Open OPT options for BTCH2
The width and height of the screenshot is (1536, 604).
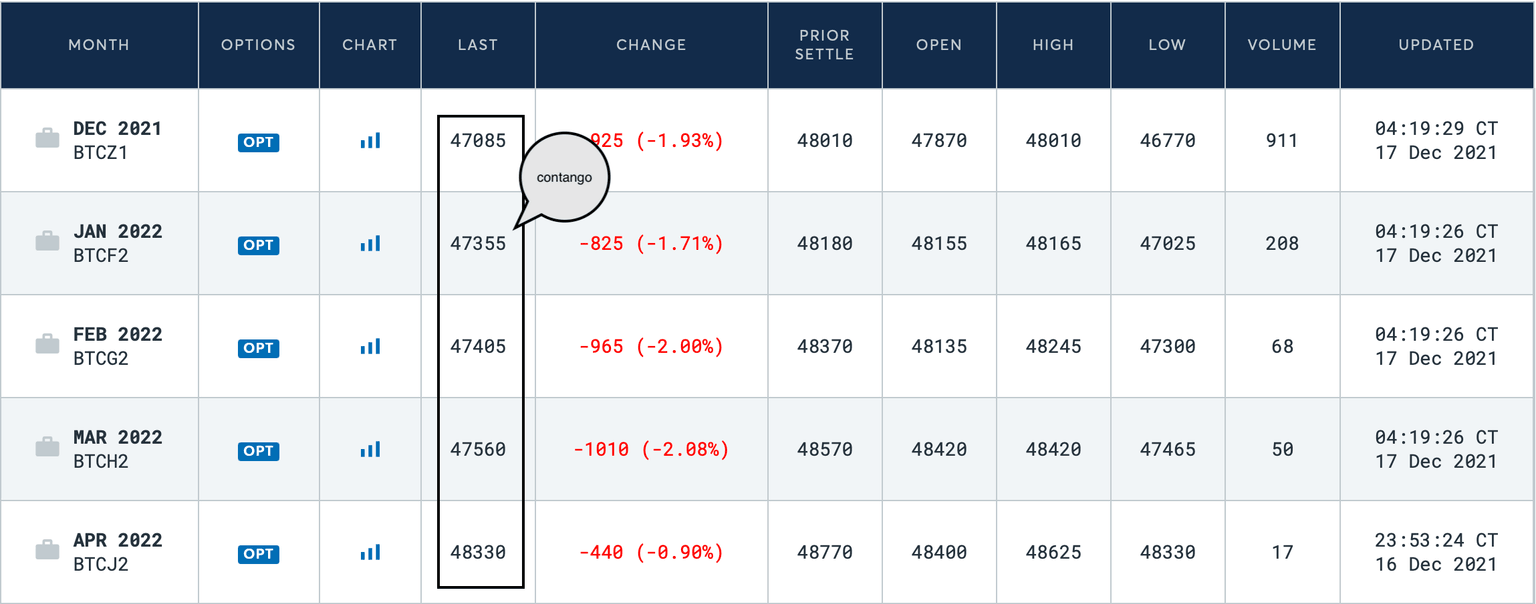(258, 451)
